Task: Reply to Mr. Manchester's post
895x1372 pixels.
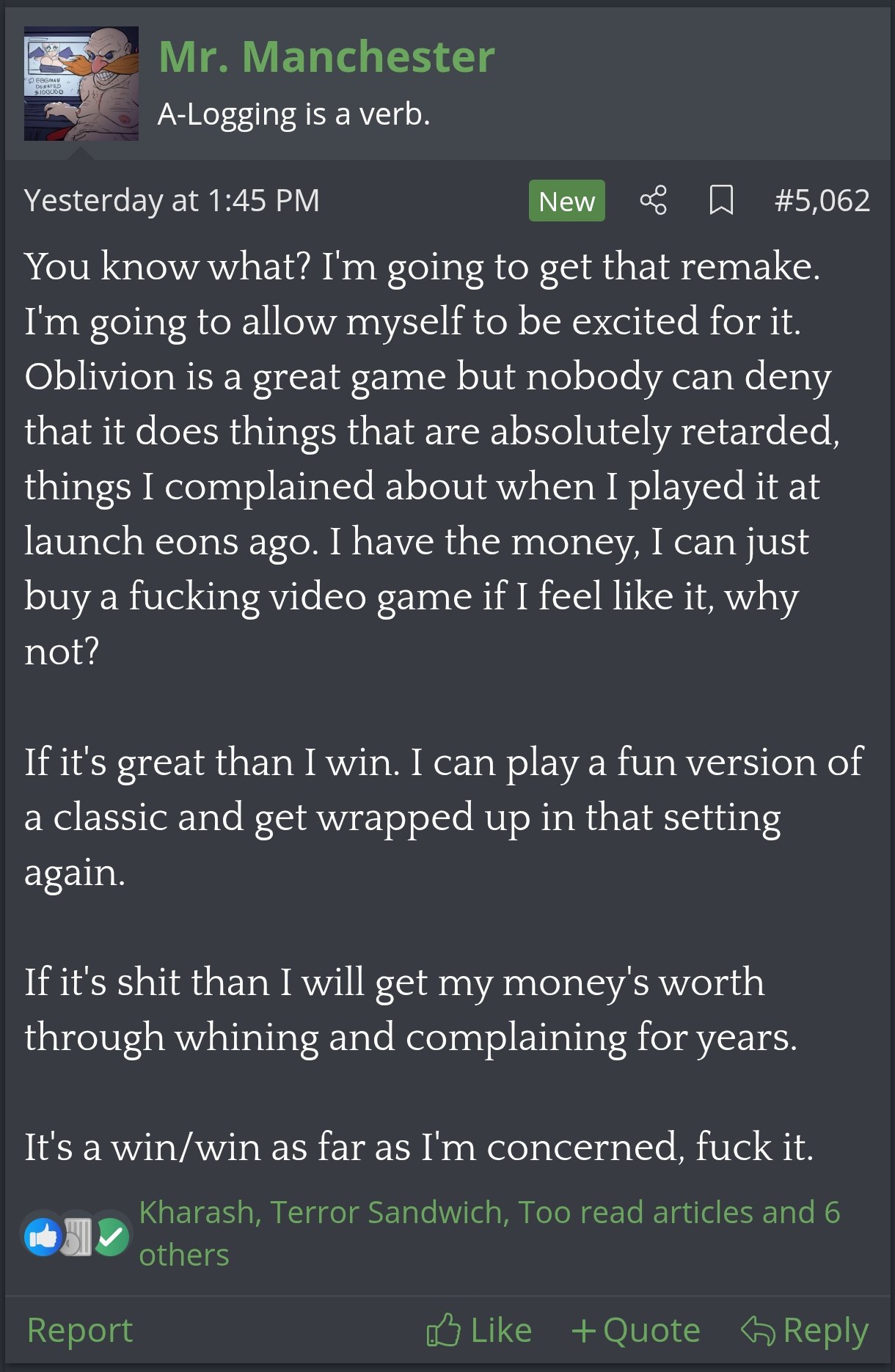Action: point(805,1330)
